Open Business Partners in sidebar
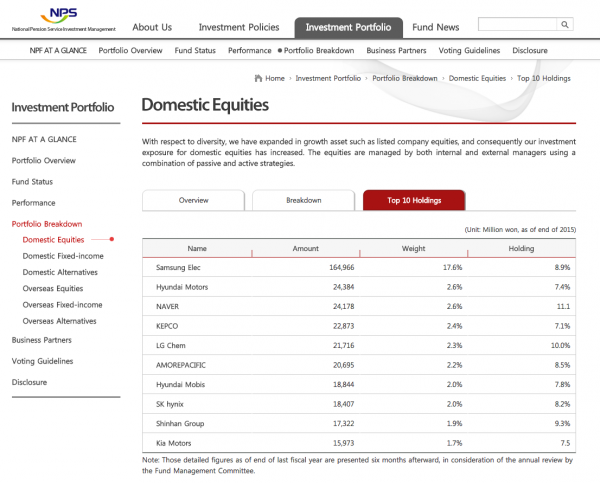Image resolution: width=600 pixels, height=483 pixels. pos(41,340)
